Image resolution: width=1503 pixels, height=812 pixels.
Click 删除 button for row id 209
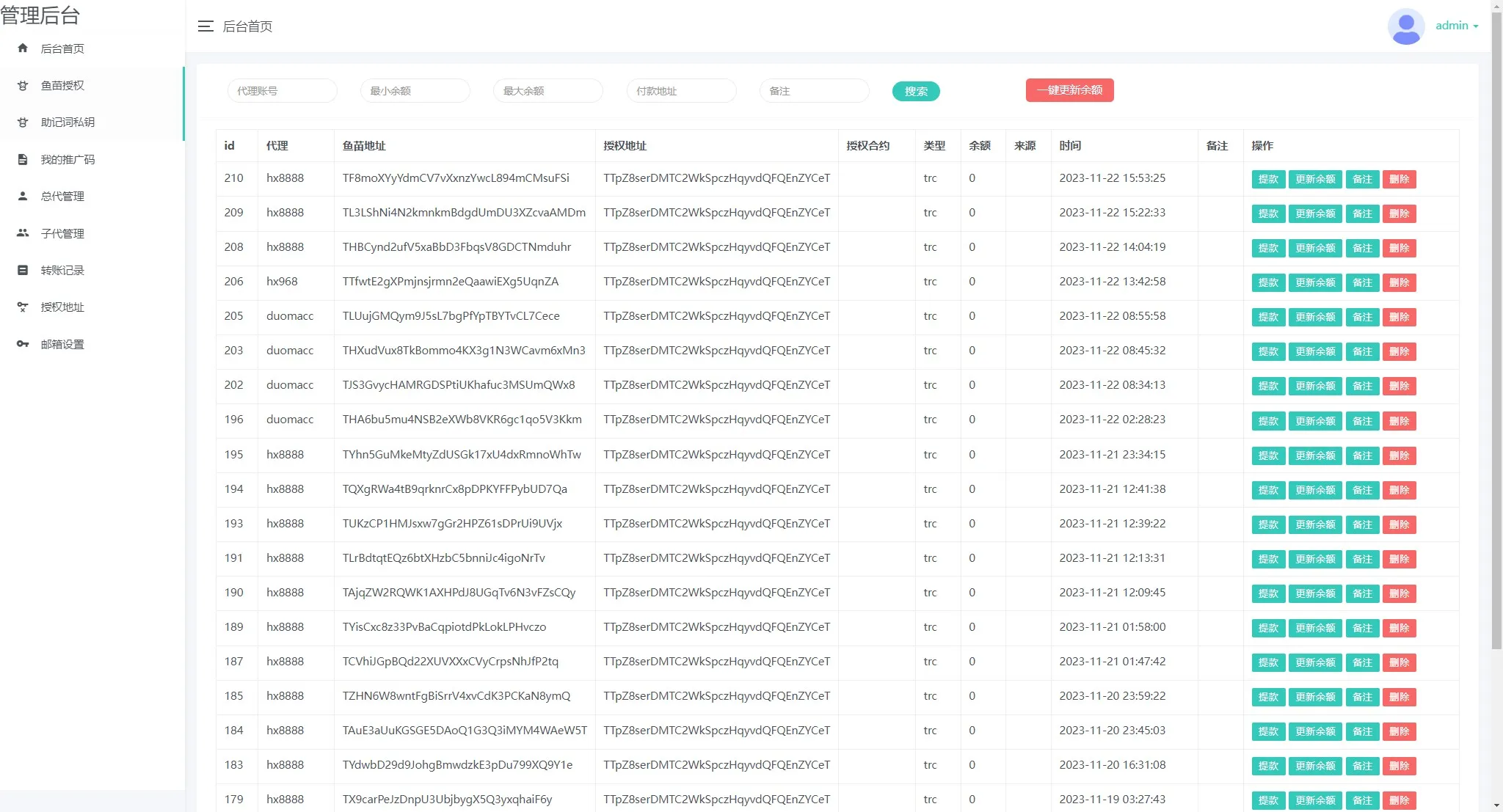click(1399, 213)
